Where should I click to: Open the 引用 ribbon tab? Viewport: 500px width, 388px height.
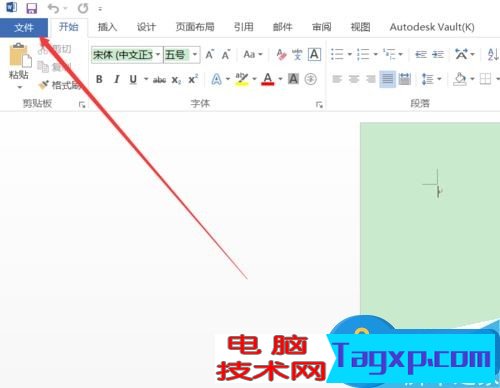pos(243,27)
